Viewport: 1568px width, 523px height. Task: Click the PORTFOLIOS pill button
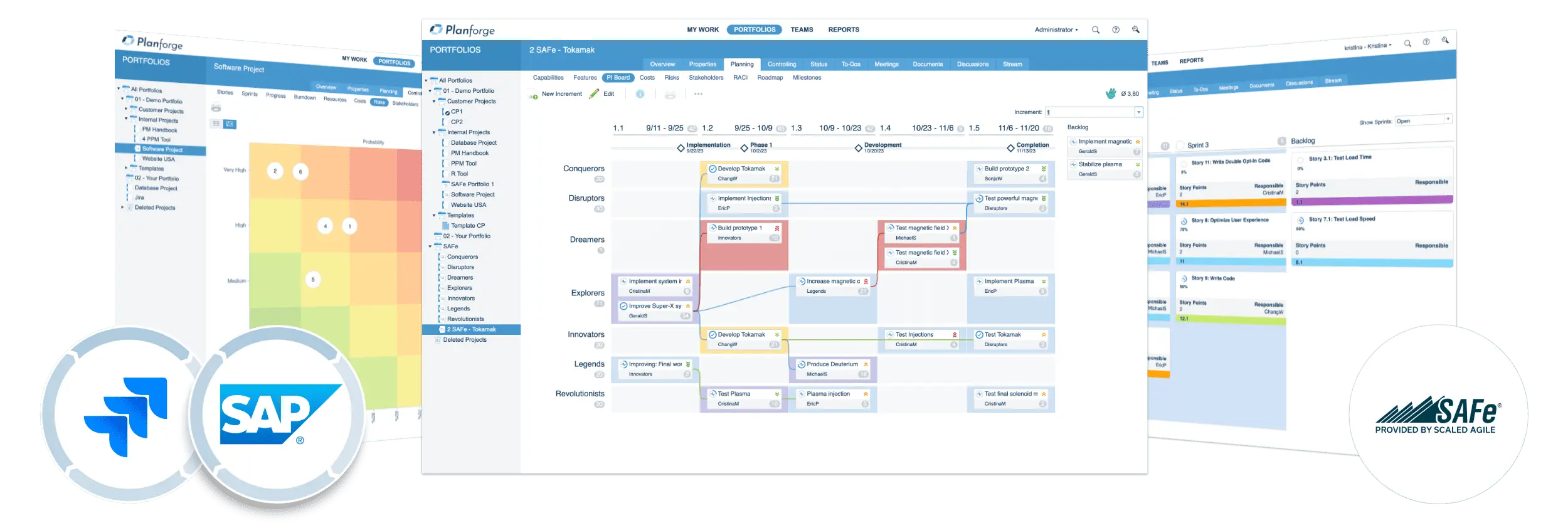755,29
